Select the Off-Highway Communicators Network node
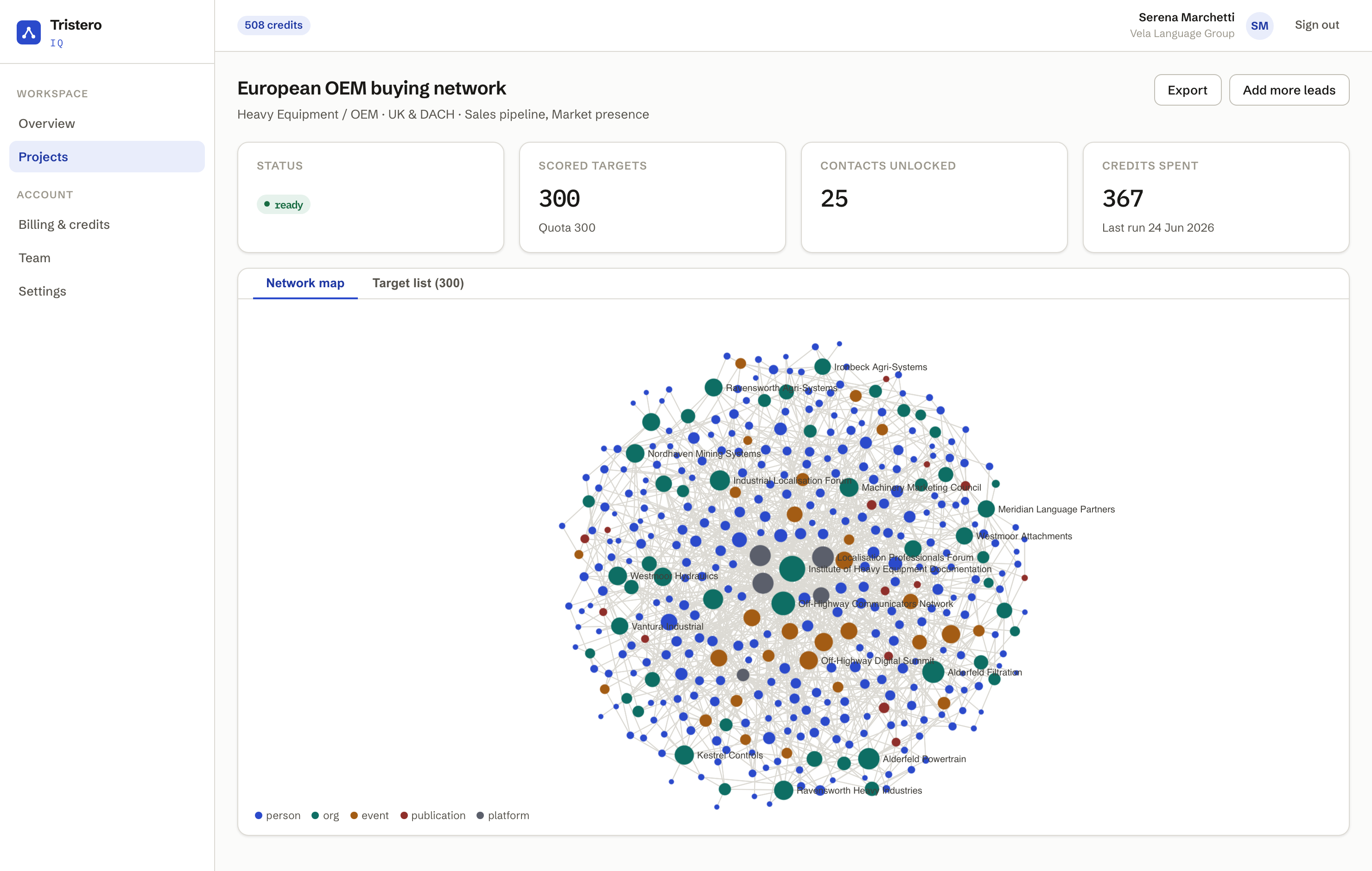This screenshot has height=871, width=1372. 783,603
